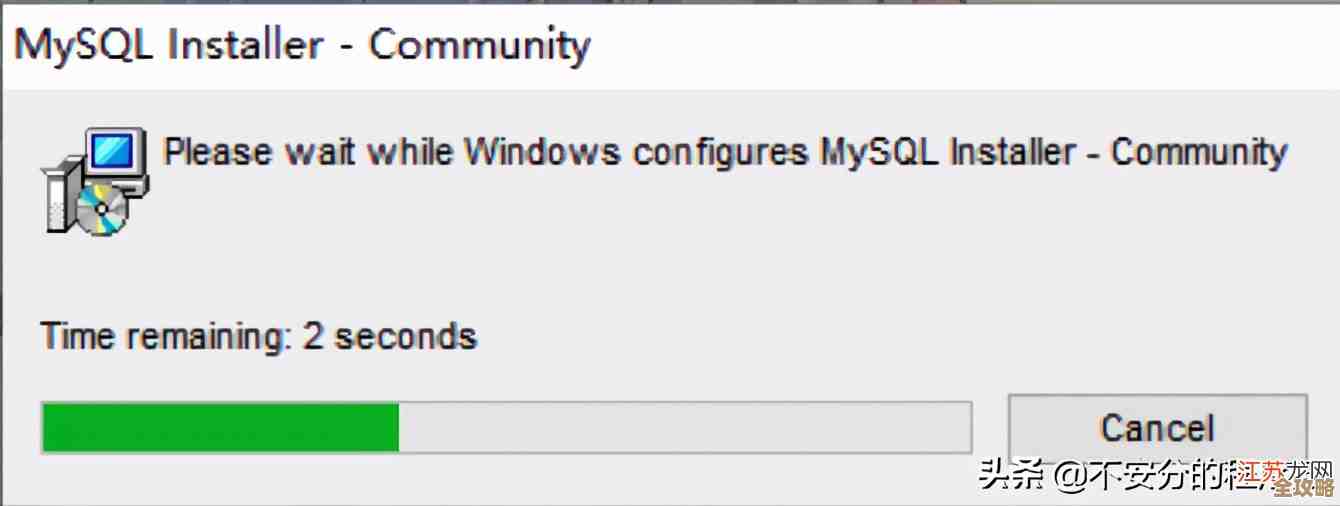Click the word "Community" ending the message
Viewport: 1340px width, 506px height.
(x=1198, y=153)
